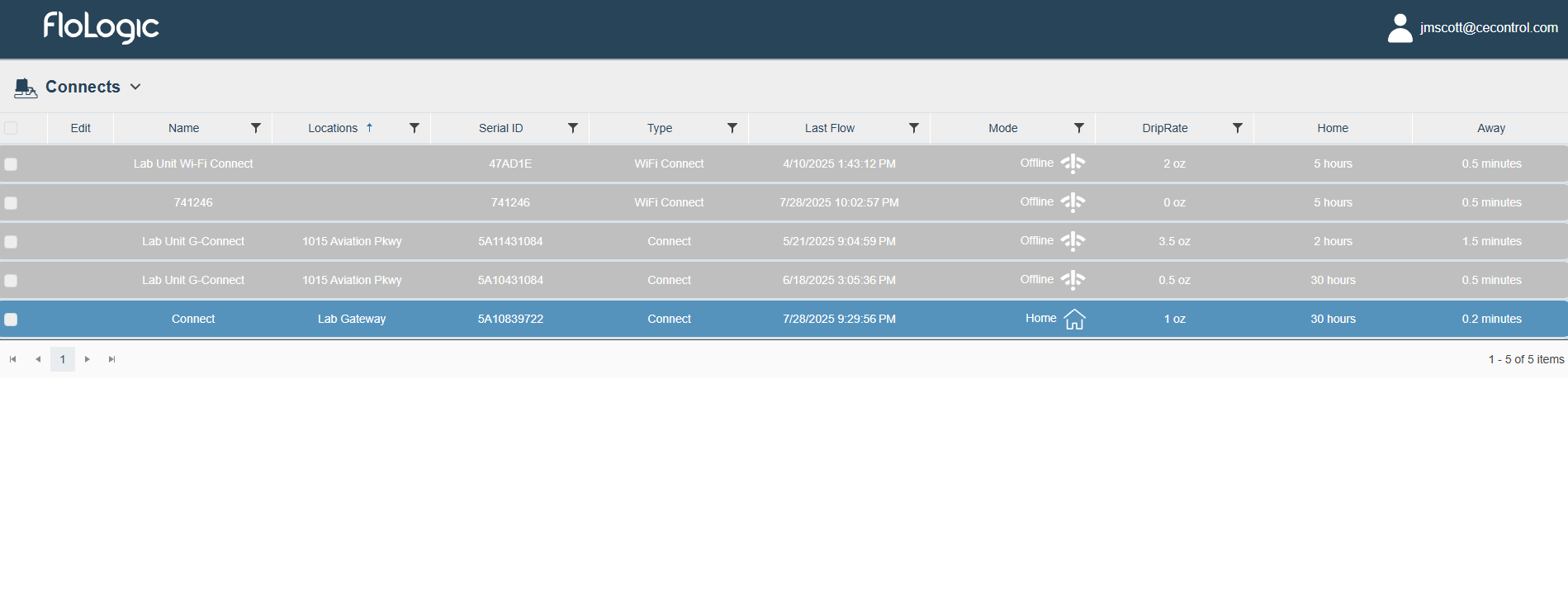Screen dimensions: 1568x597
Task: Go to the last page
Action: 112,359
